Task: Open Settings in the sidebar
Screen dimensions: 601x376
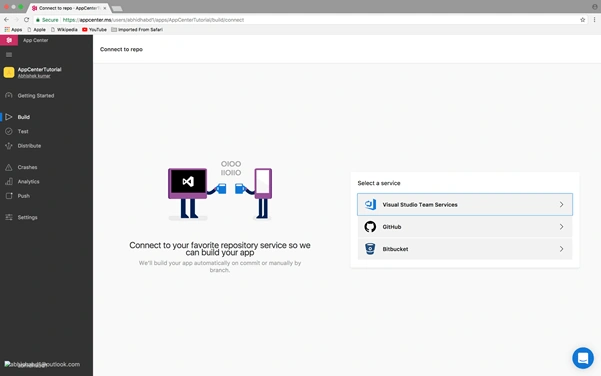Action: click(x=27, y=217)
